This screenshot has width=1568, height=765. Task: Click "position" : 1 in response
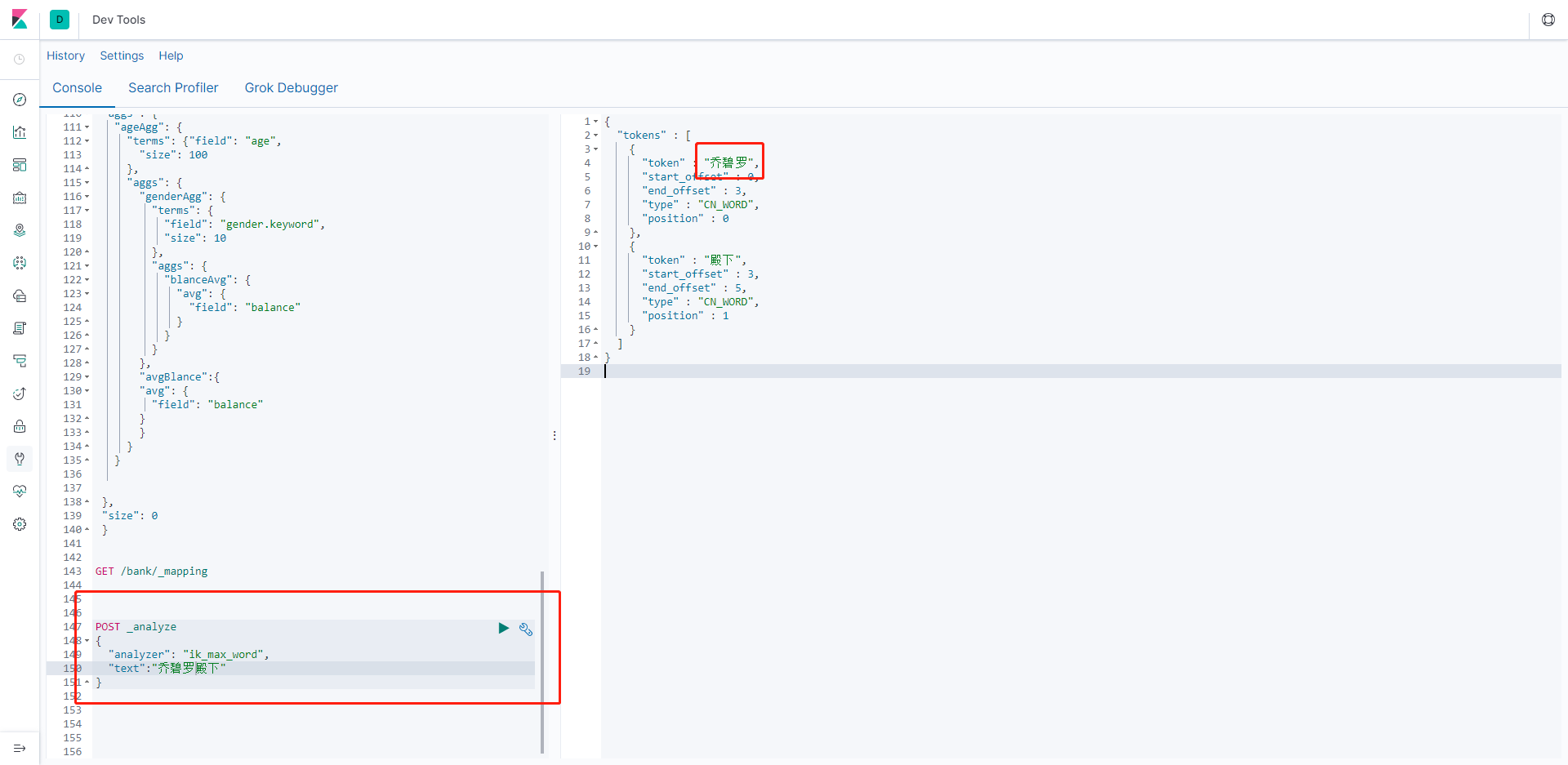pyautogui.click(x=685, y=316)
